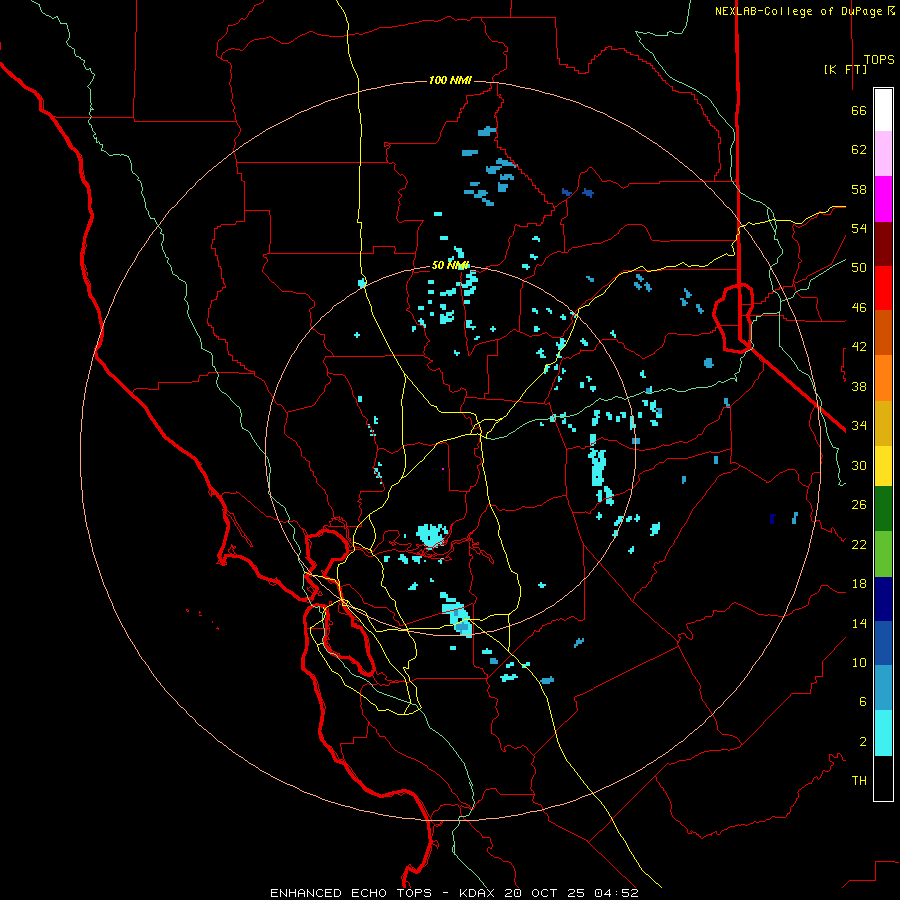Click the dark orange legend swatch
900x900 pixels.
click(883, 332)
